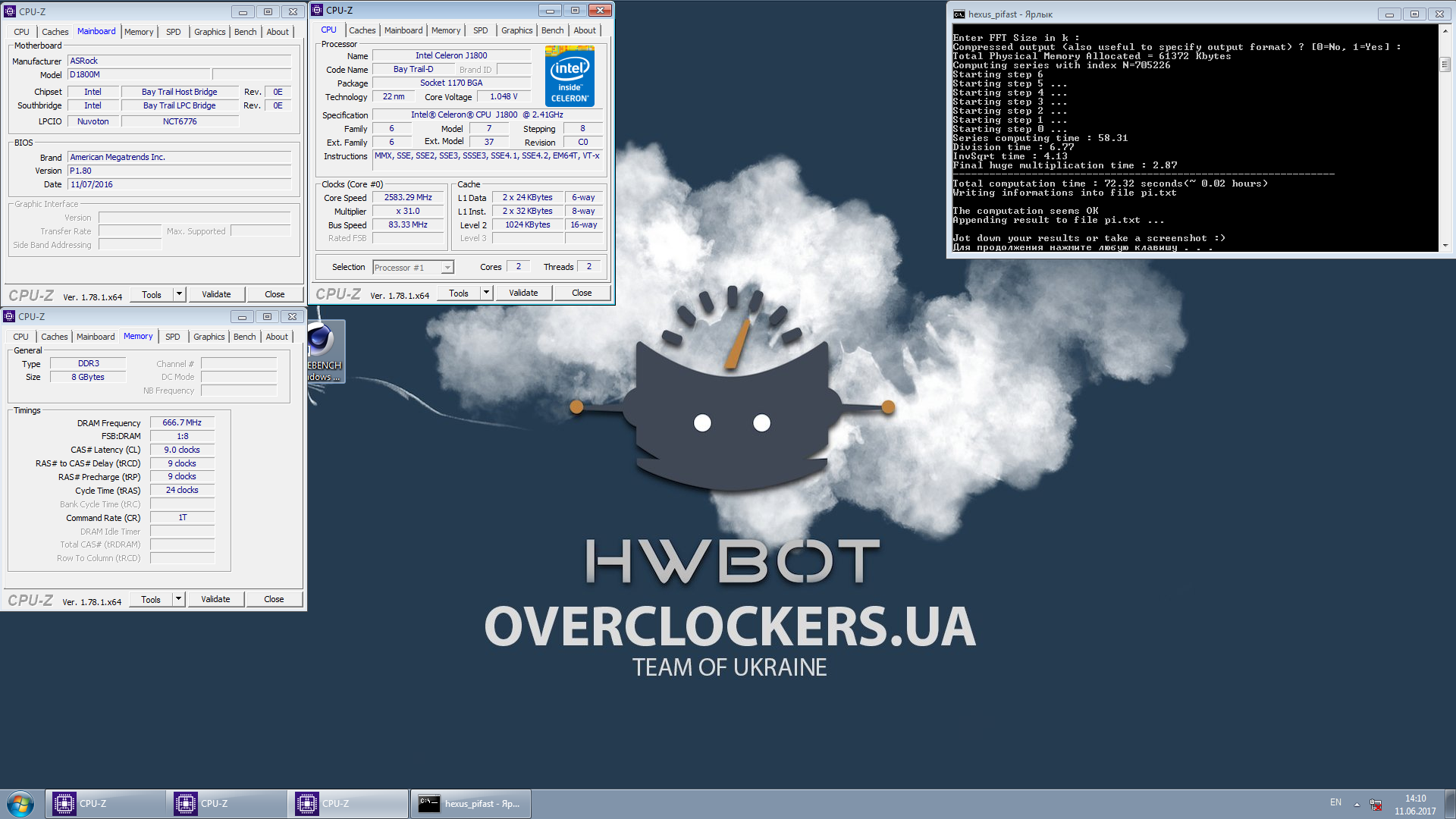
Task: Click Validate in Mainboard window
Action: [216, 294]
